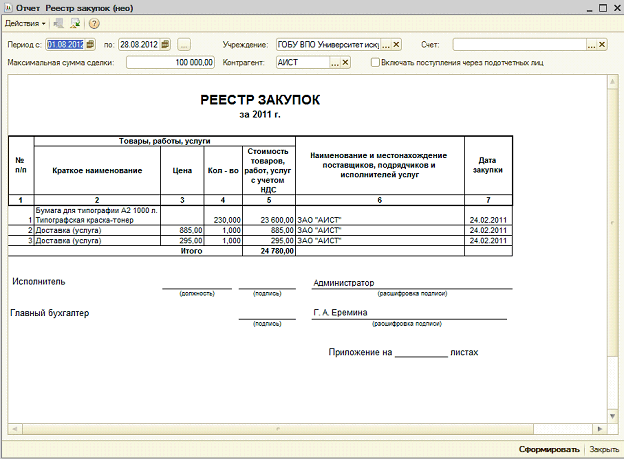Image resolution: width=625 pixels, height=460 pixels.
Task: Click the Закрыть button
Action: pyautogui.click(x=604, y=450)
